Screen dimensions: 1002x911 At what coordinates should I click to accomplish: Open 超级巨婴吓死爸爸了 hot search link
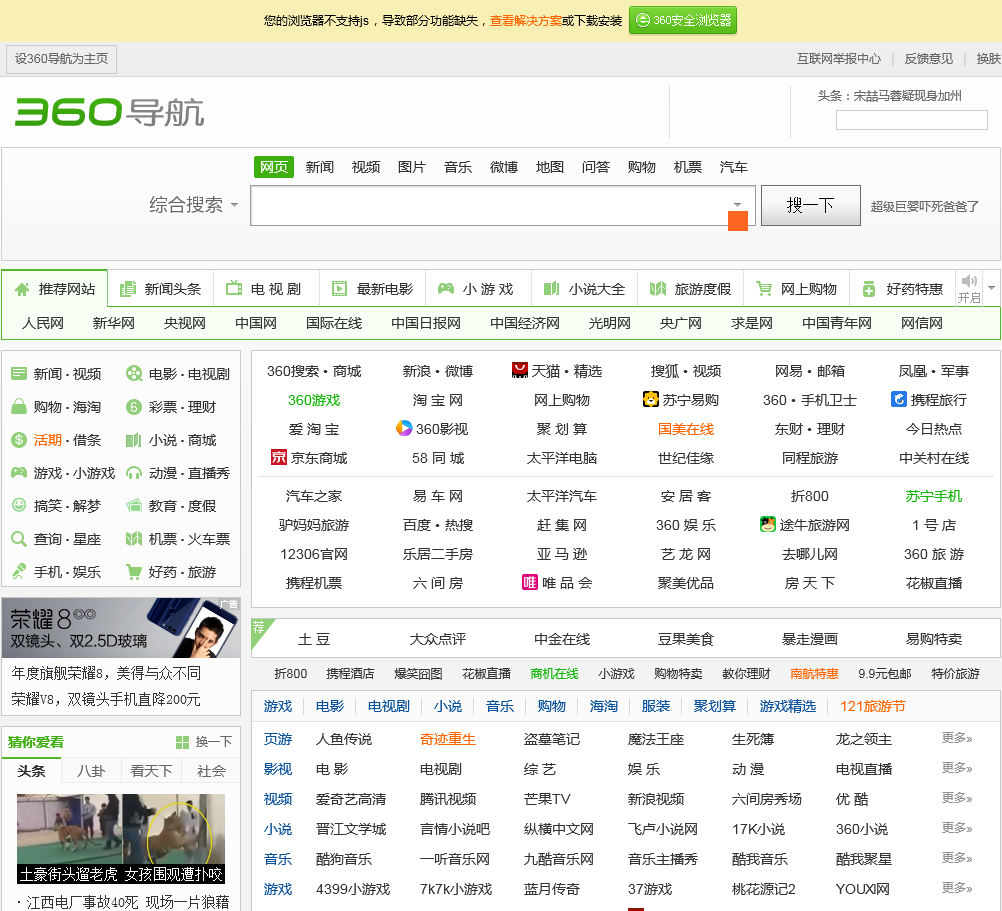pos(925,206)
